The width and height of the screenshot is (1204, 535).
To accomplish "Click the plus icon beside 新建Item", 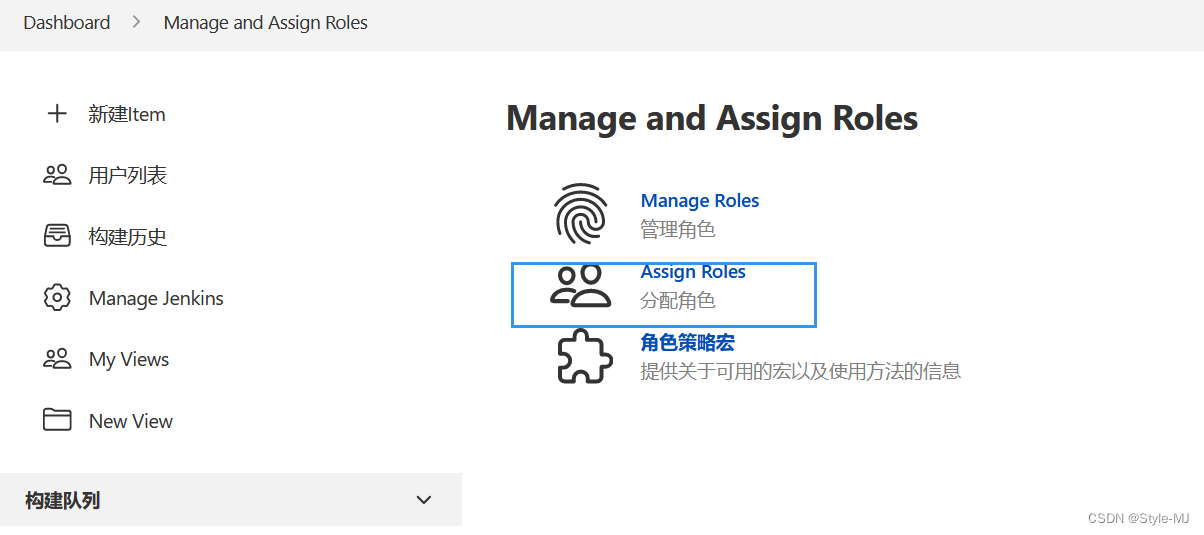I will click(57, 114).
